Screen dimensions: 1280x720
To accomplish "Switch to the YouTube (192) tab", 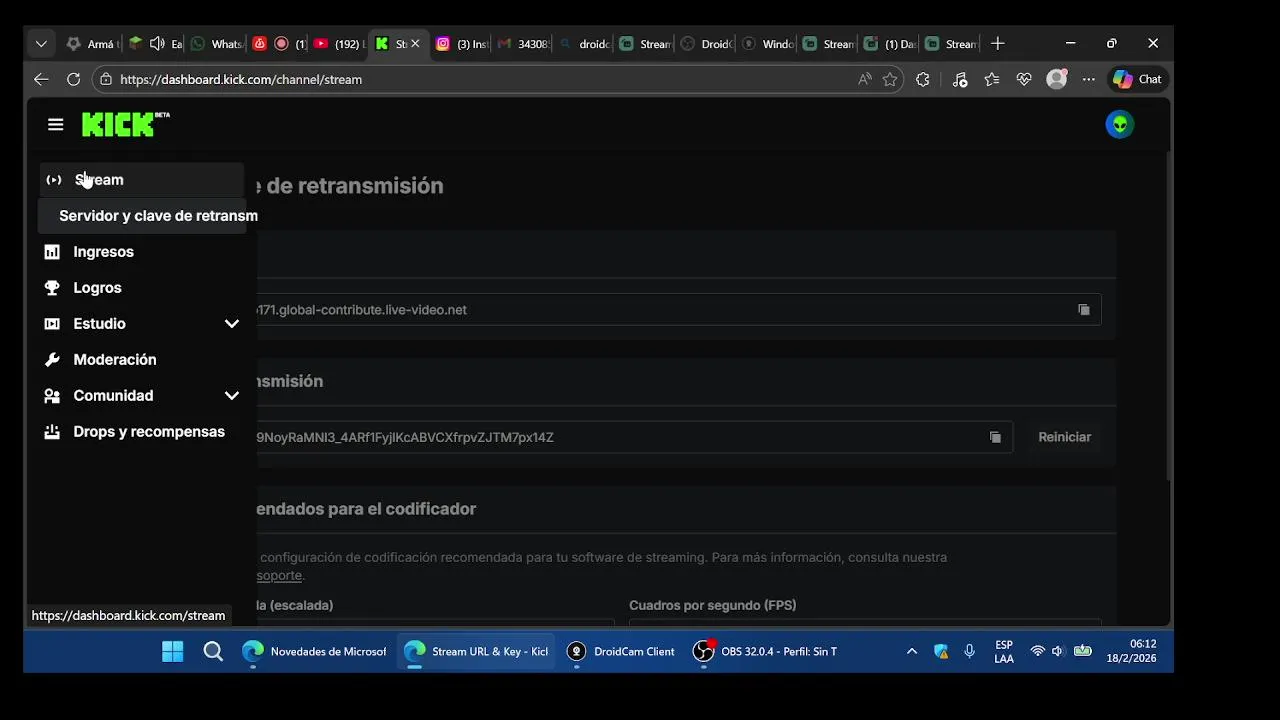I will 338,44.
